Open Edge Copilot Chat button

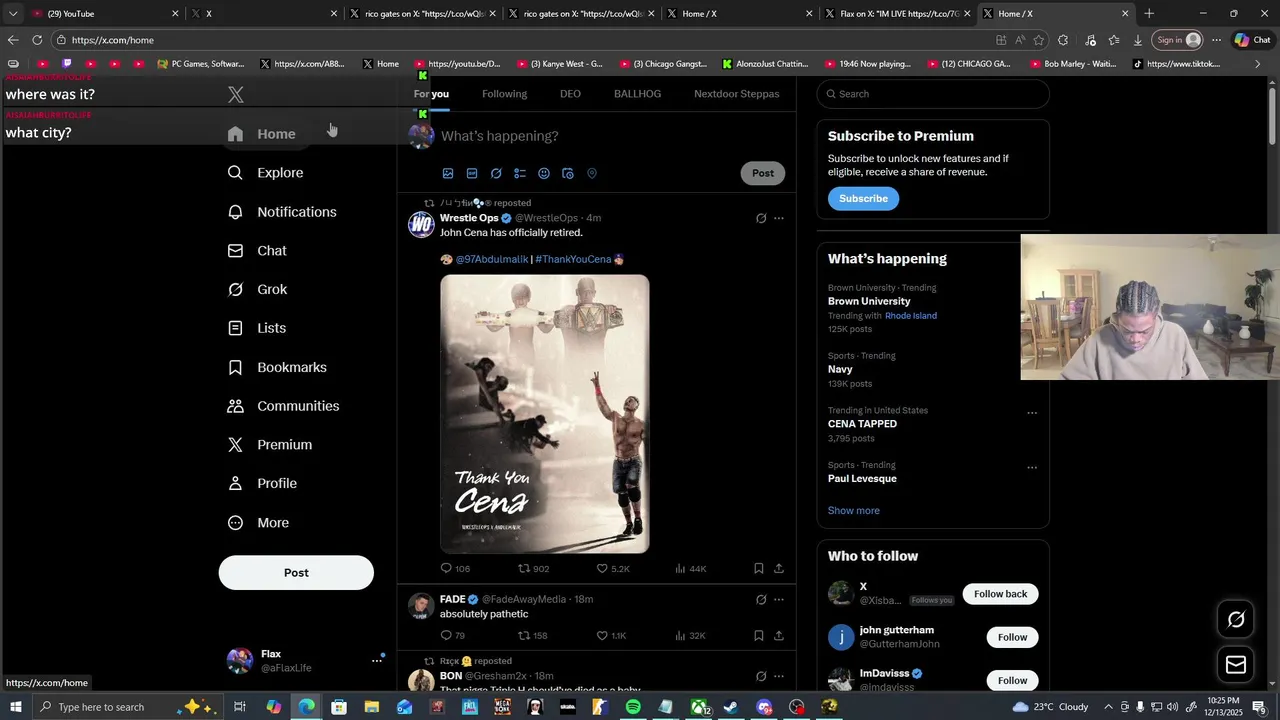pyautogui.click(x=1252, y=40)
